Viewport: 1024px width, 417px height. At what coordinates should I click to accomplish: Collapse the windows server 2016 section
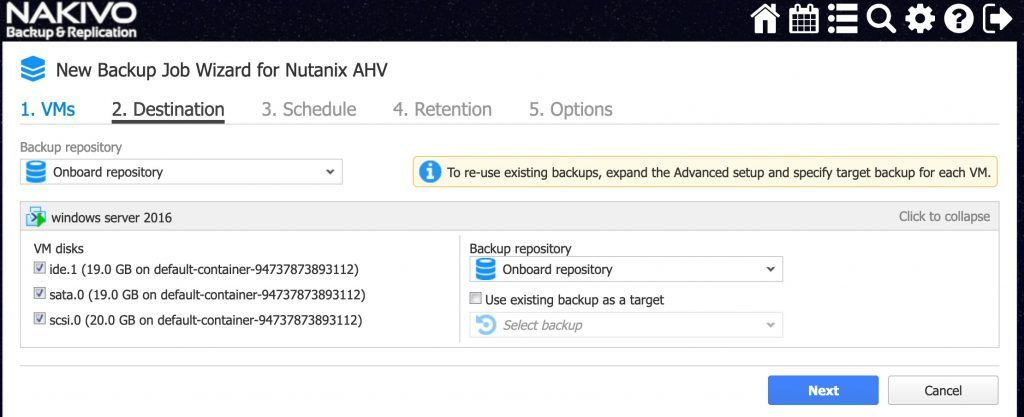pos(944,217)
